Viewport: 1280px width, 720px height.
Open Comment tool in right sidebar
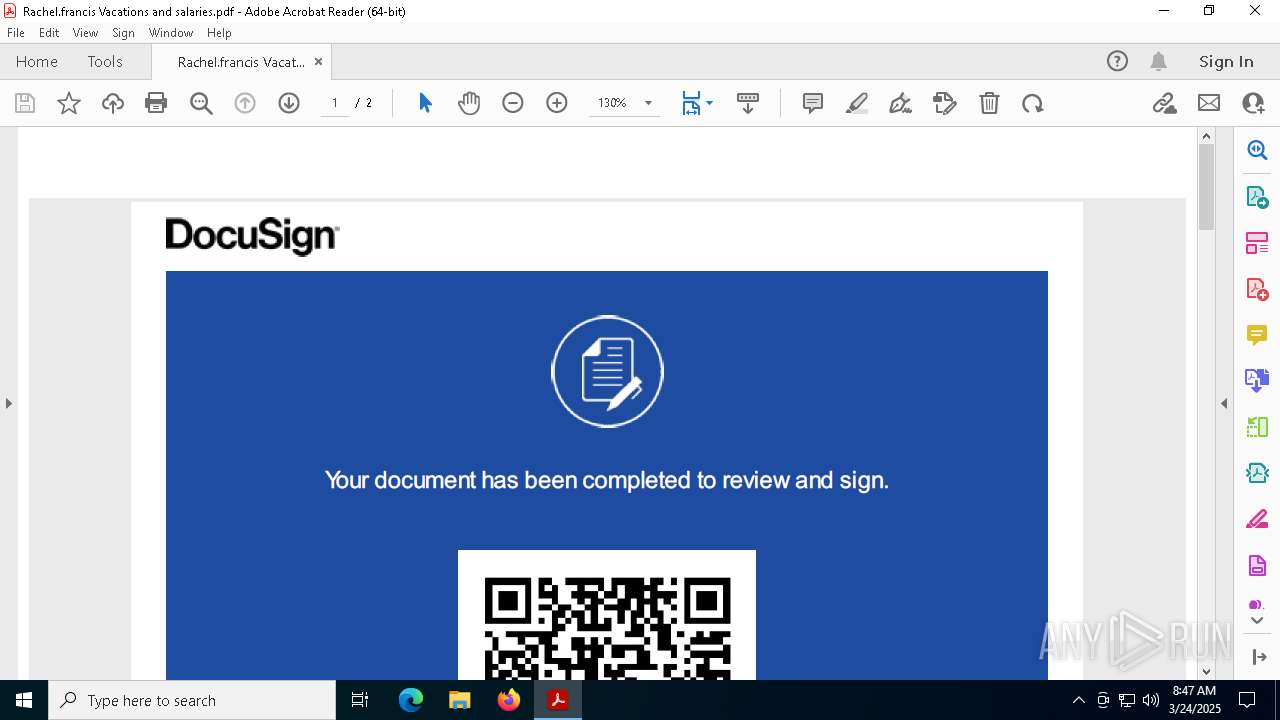point(1257,334)
